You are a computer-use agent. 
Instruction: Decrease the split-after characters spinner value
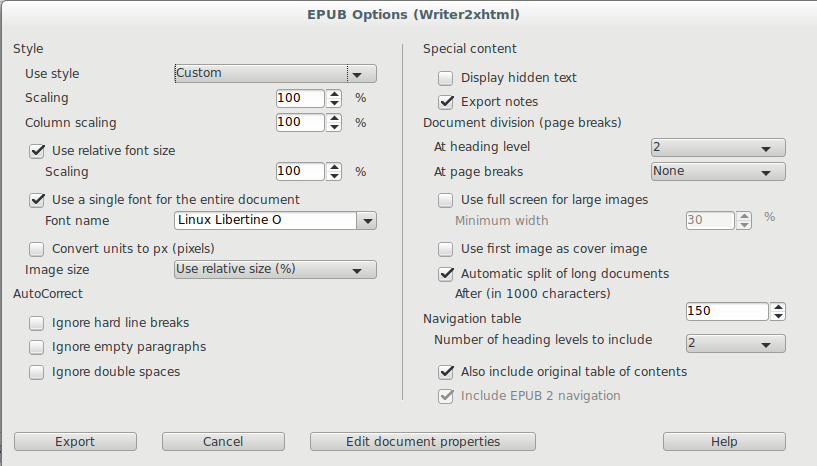pyautogui.click(x=778, y=316)
